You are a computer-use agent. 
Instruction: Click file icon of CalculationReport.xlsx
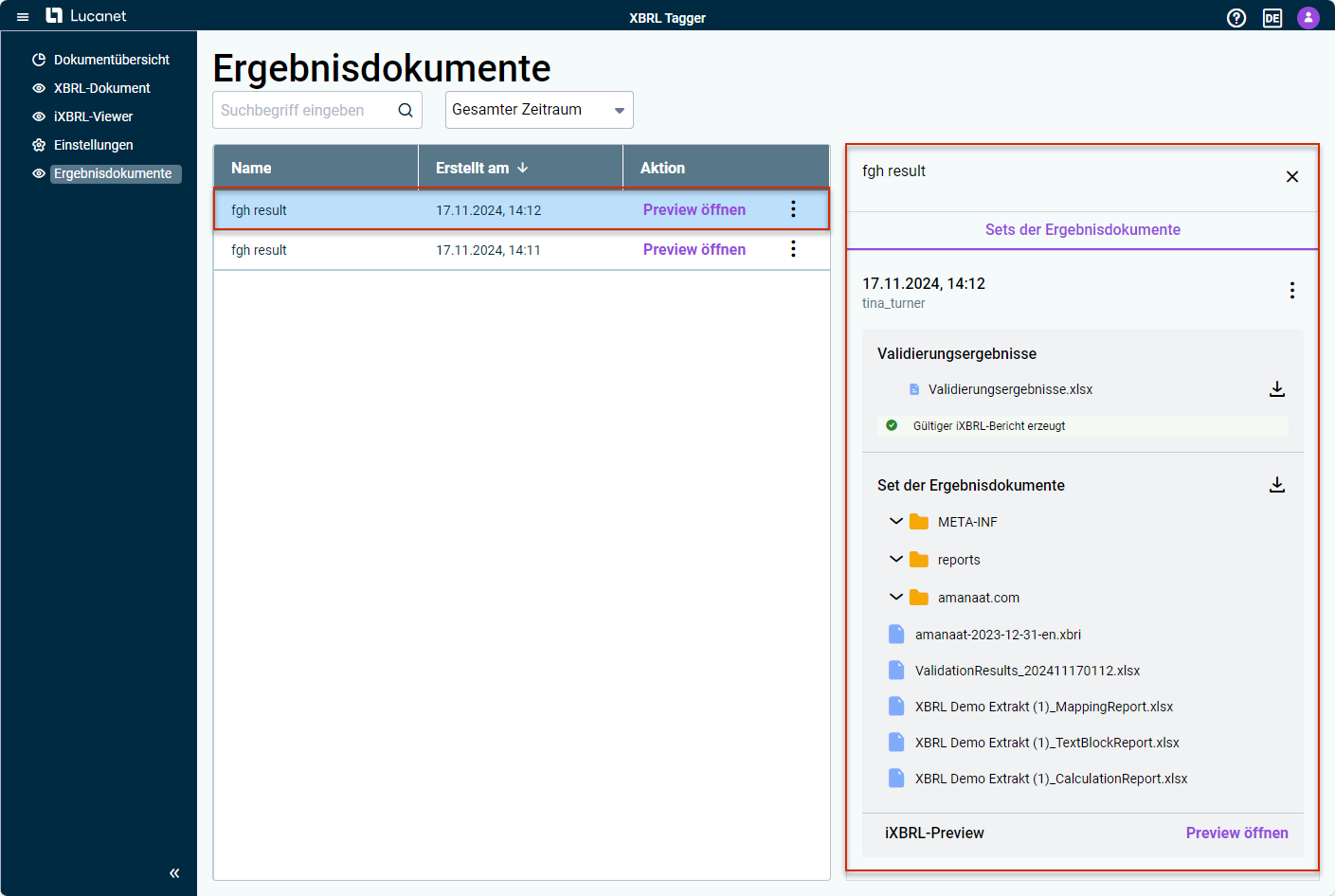tap(896, 778)
